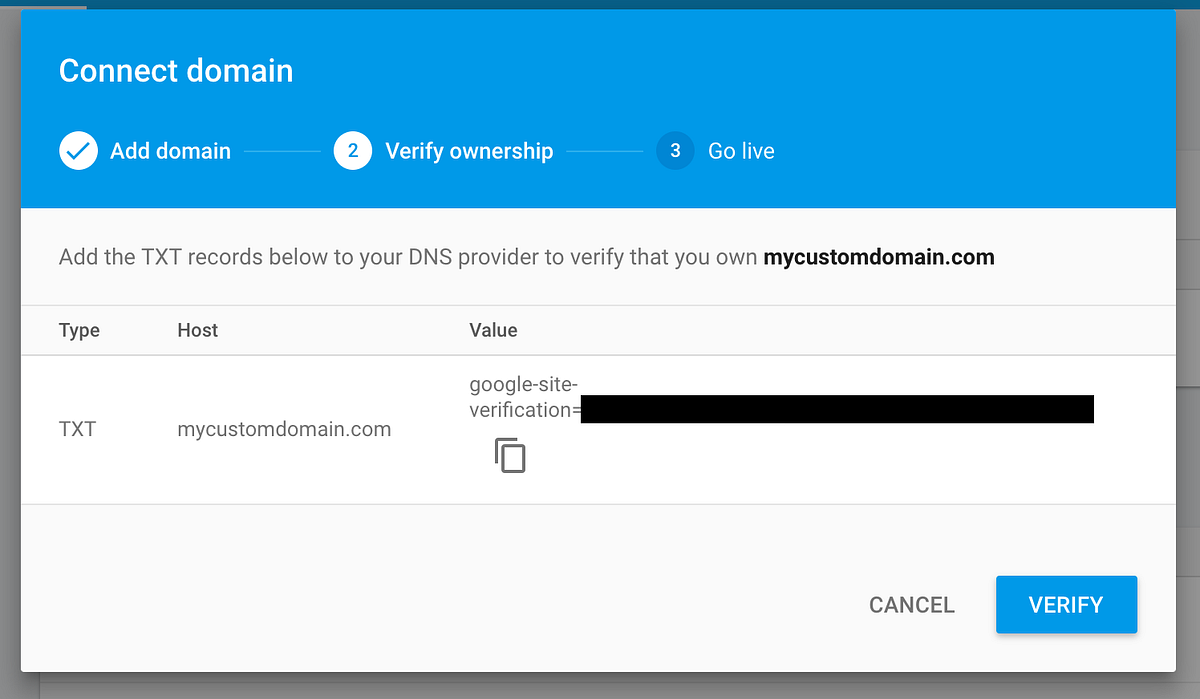
Task: Cancel the Connect domain dialog
Action: pyautogui.click(x=911, y=605)
